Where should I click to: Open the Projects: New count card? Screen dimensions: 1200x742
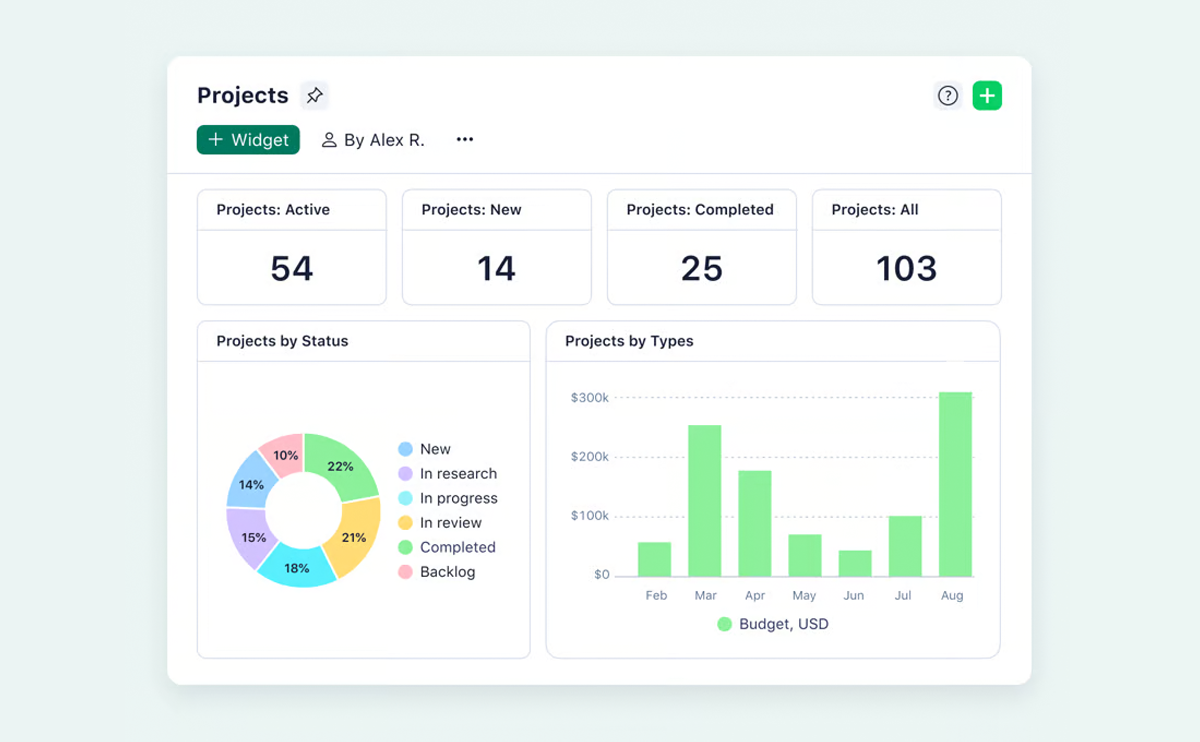pyautogui.click(x=497, y=247)
